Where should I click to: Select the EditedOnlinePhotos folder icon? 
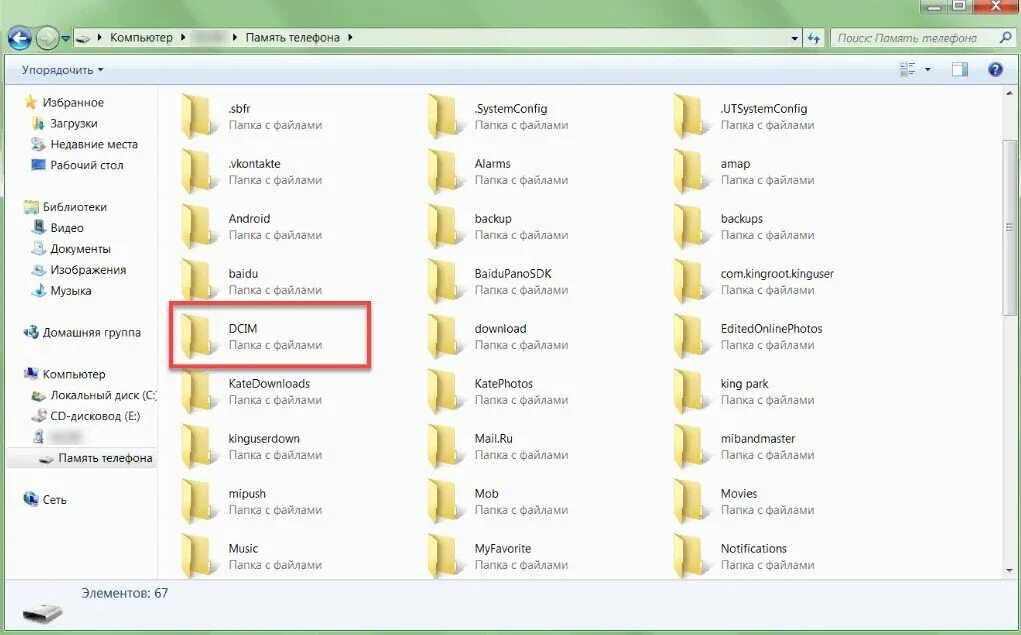point(690,336)
